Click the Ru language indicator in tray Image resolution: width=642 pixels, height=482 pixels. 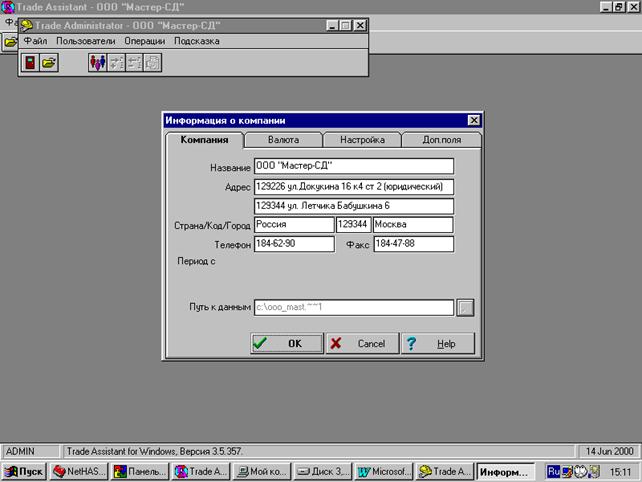(x=553, y=472)
